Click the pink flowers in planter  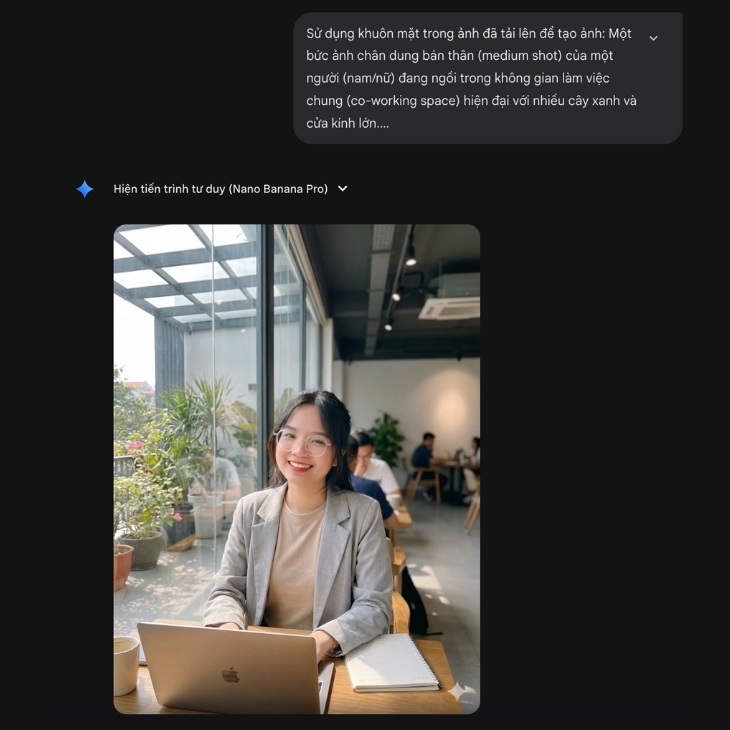[x=135, y=446]
